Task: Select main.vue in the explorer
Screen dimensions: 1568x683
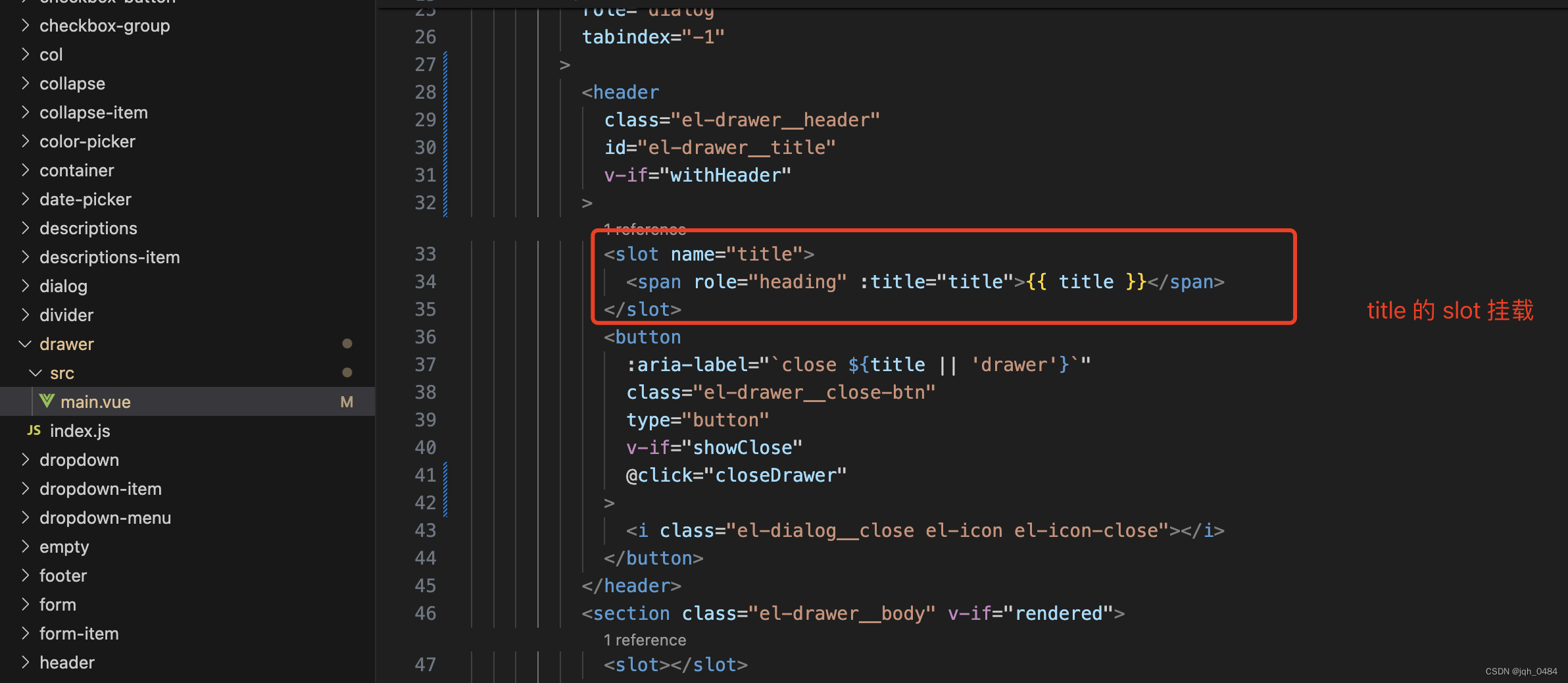Action: point(96,401)
